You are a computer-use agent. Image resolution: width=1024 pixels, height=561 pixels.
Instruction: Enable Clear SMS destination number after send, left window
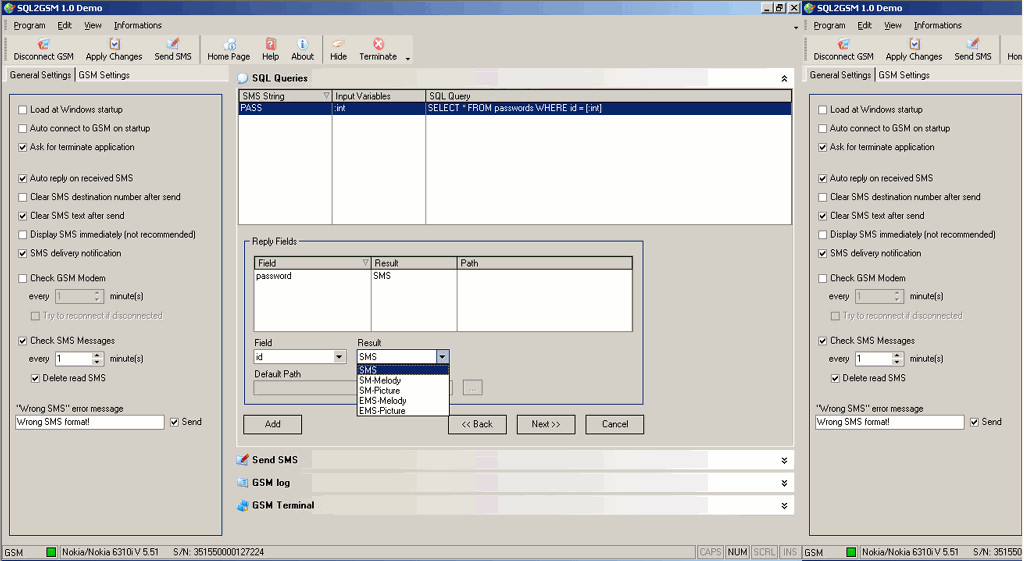23,197
